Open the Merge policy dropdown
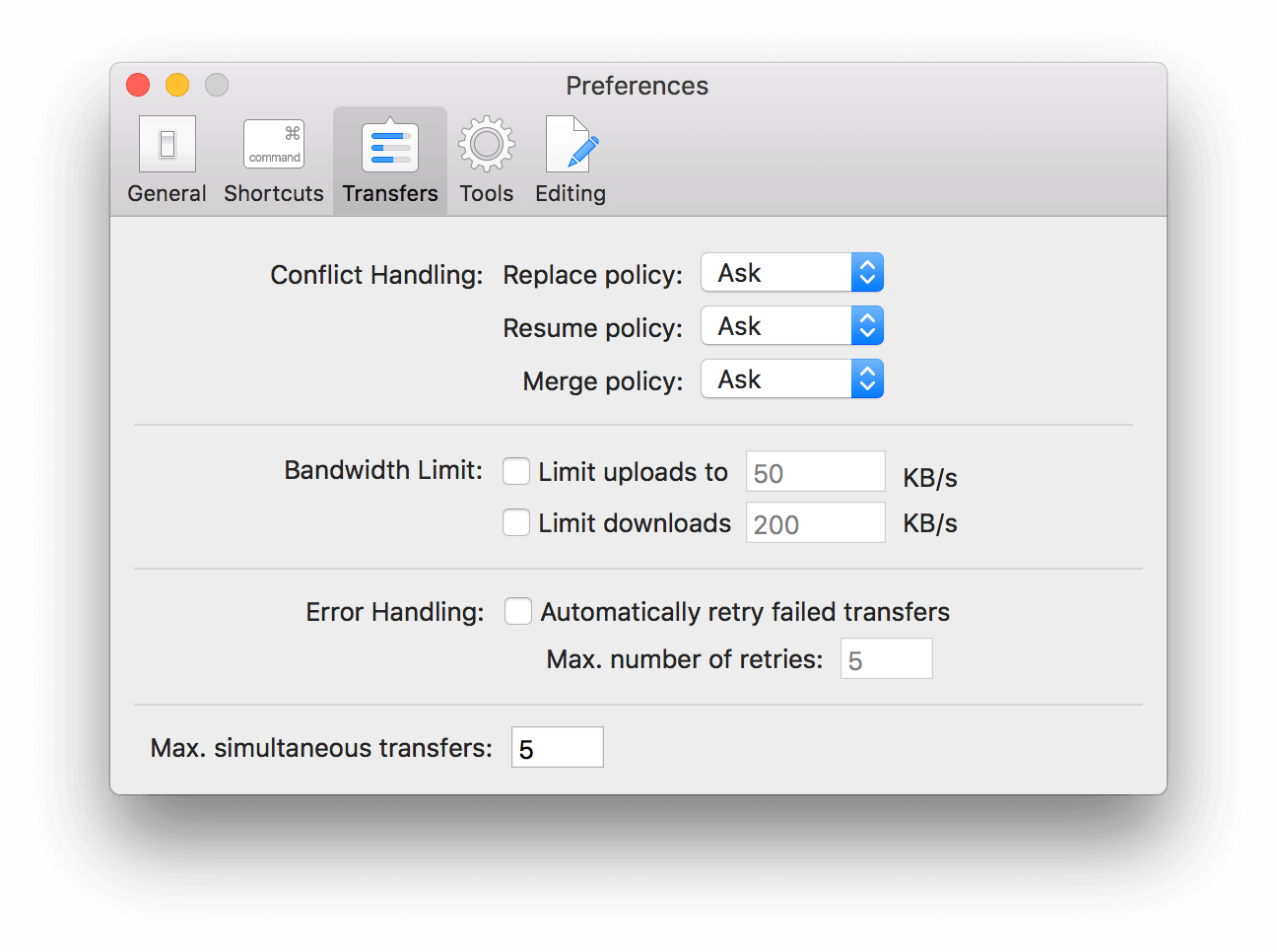 pyautogui.click(x=791, y=379)
